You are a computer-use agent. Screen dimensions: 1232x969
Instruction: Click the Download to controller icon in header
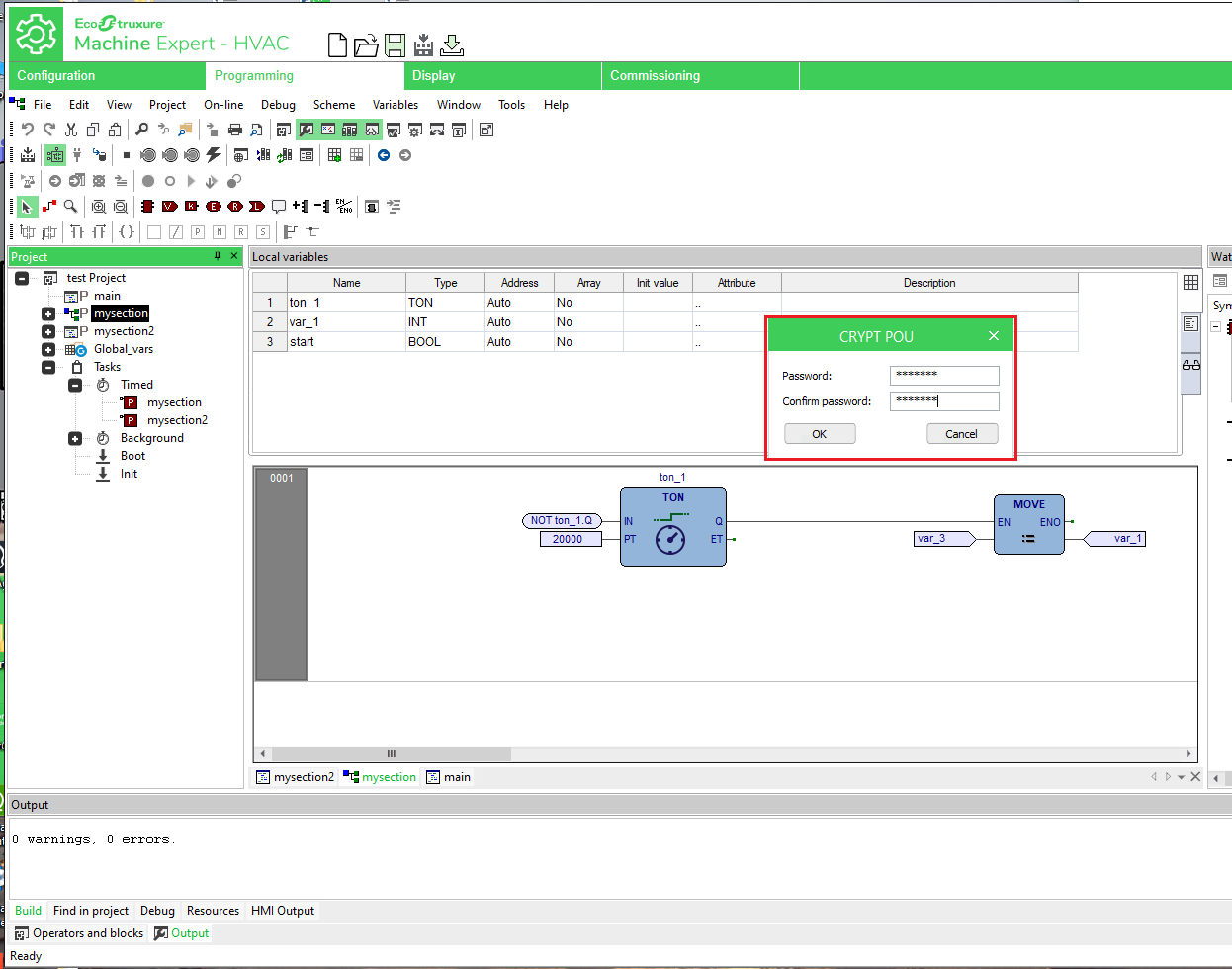point(452,44)
